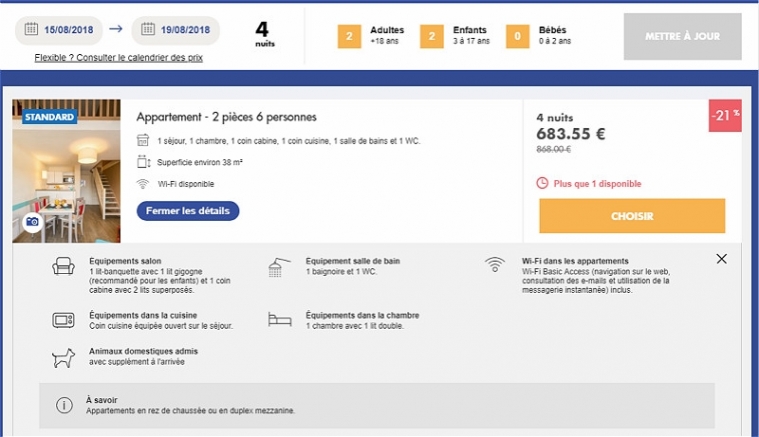The height and width of the screenshot is (437, 759).
Task: Open the arrival date 15/08/2018 picker
Action: click(59, 30)
